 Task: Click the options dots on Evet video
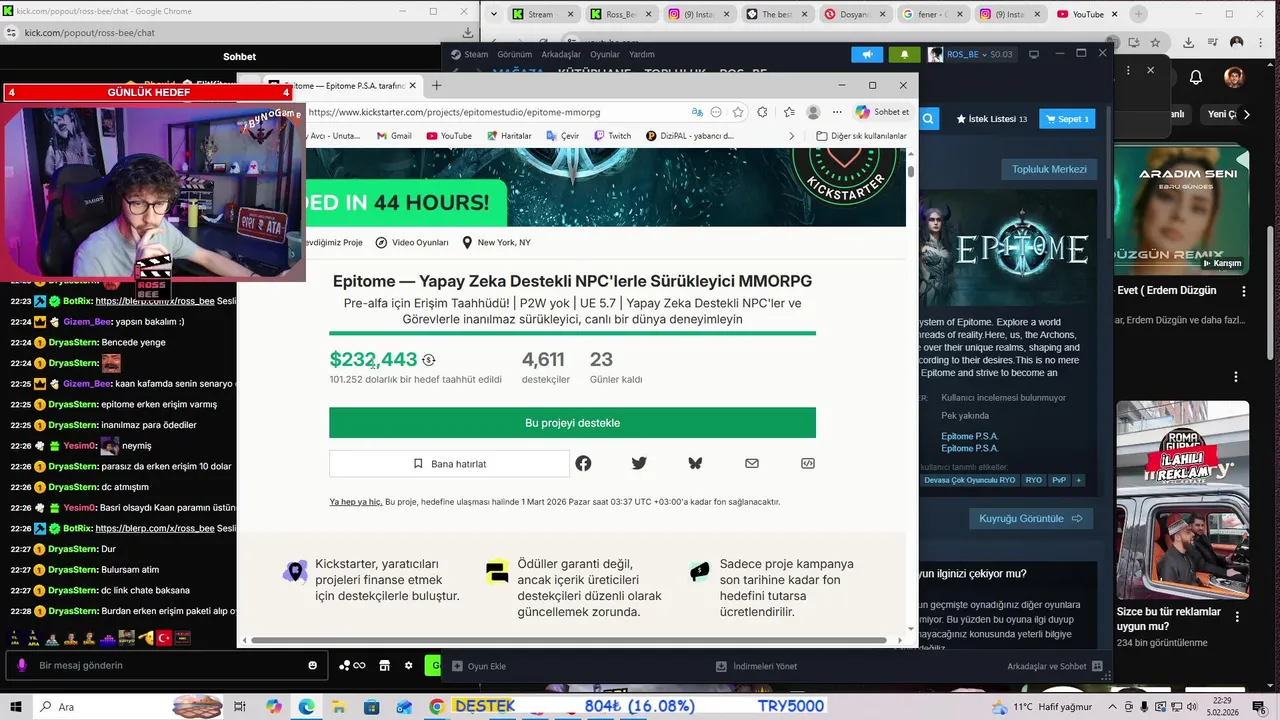1245,291
